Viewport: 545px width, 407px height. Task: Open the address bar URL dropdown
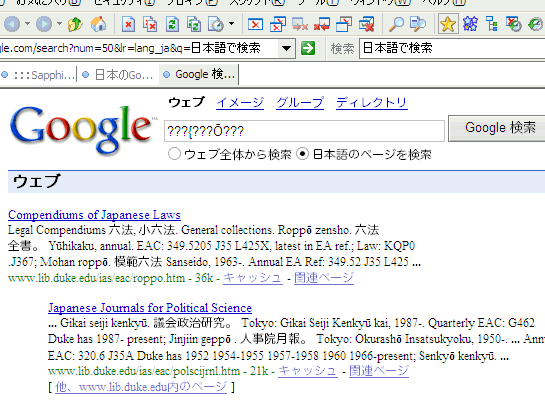click(286, 48)
